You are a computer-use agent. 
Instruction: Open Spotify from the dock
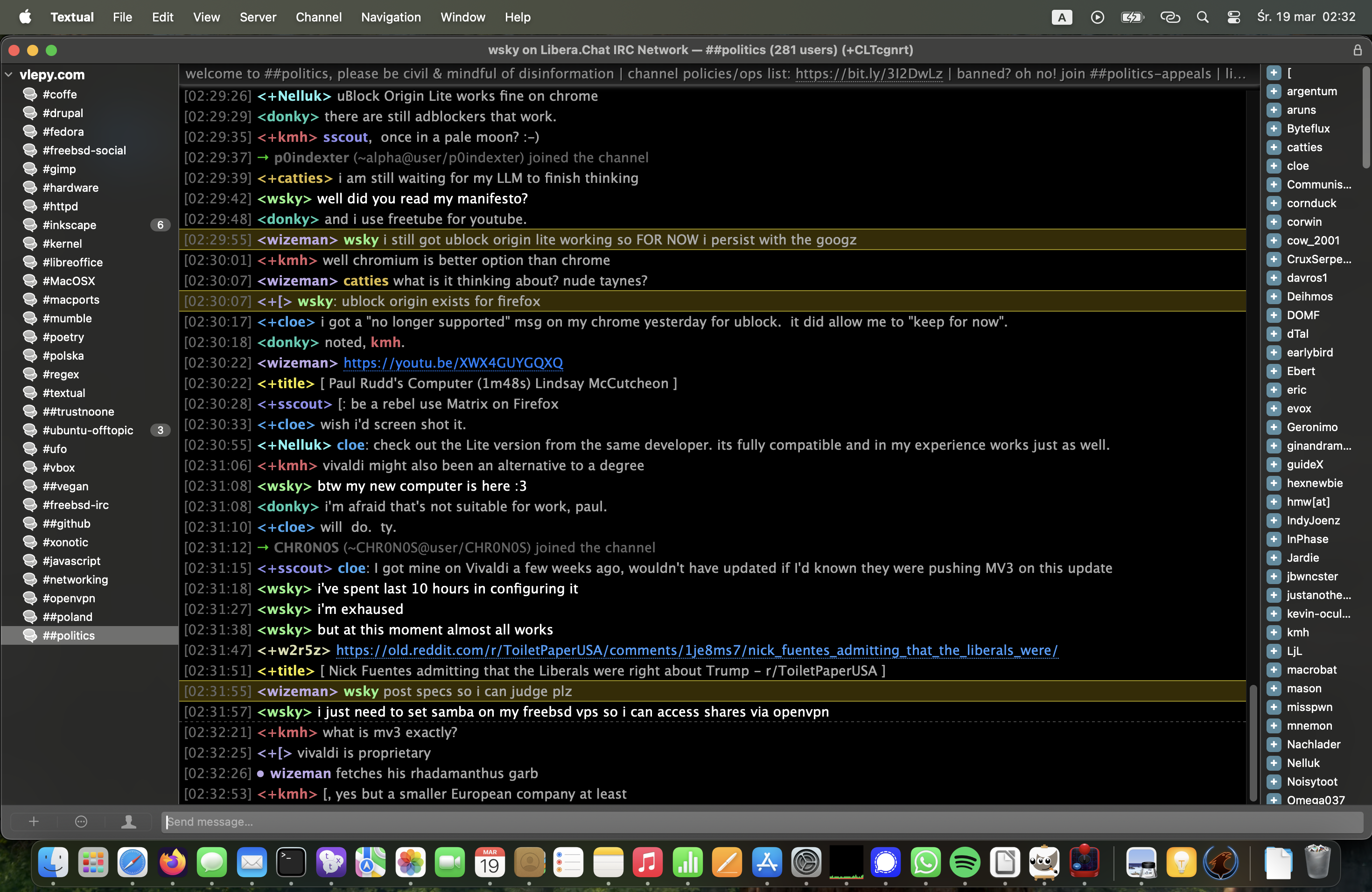pyautogui.click(x=965, y=863)
